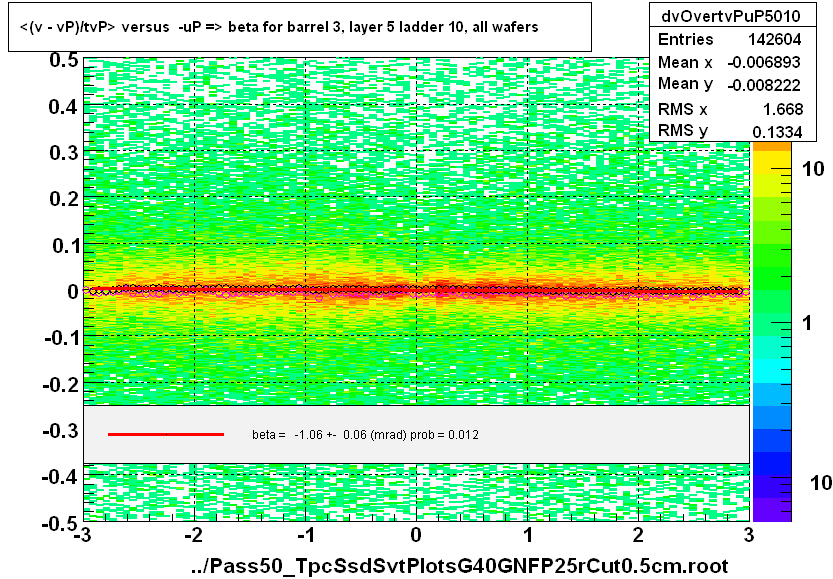833x579 pixels.
Task: Click the x-axis label -1
Action: (x=305, y=534)
